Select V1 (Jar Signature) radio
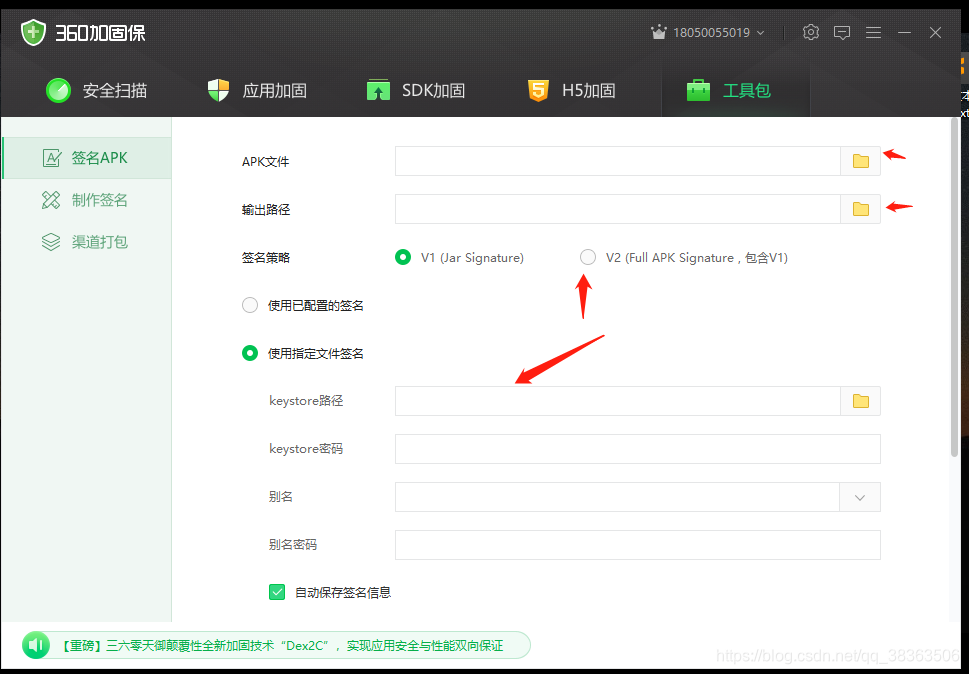 tap(403, 257)
